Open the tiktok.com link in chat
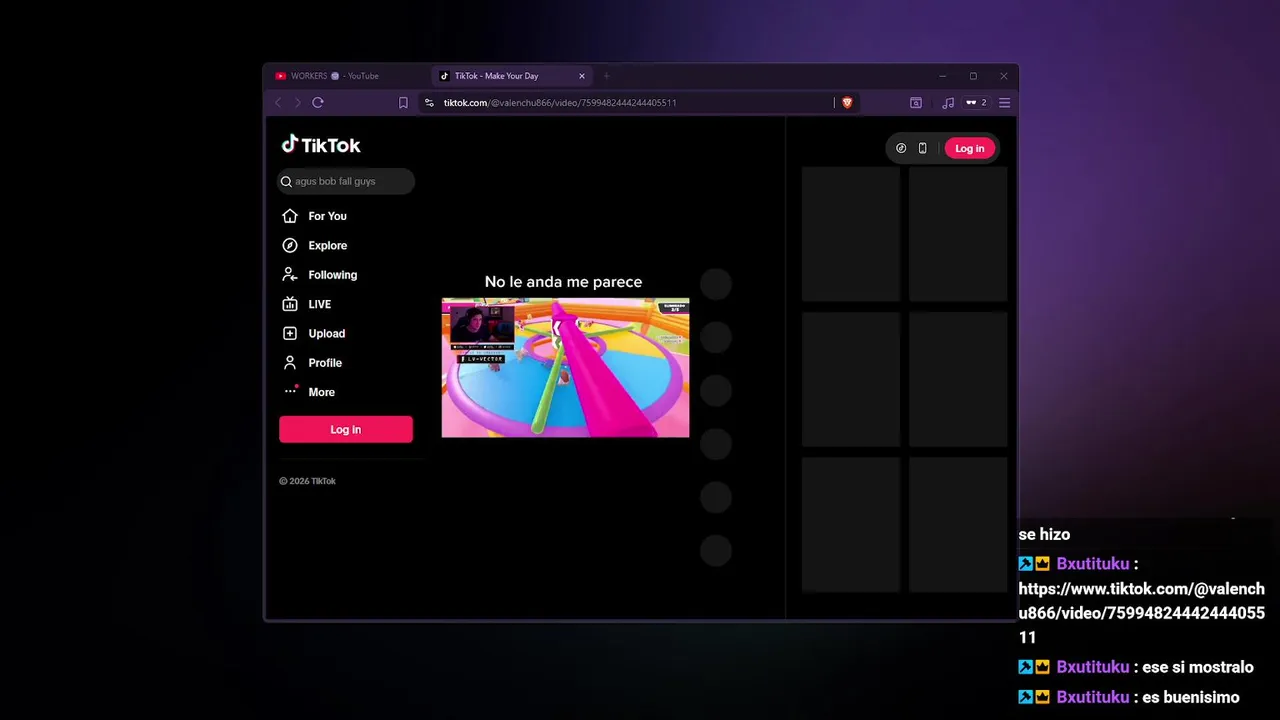Image resolution: width=1280 pixels, height=720 pixels. (1141, 613)
